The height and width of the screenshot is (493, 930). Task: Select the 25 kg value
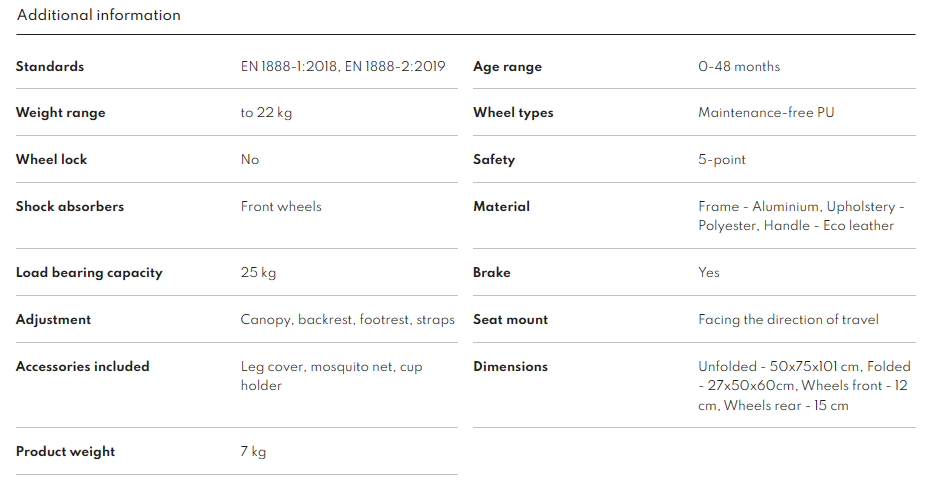(x=257, y=273)
